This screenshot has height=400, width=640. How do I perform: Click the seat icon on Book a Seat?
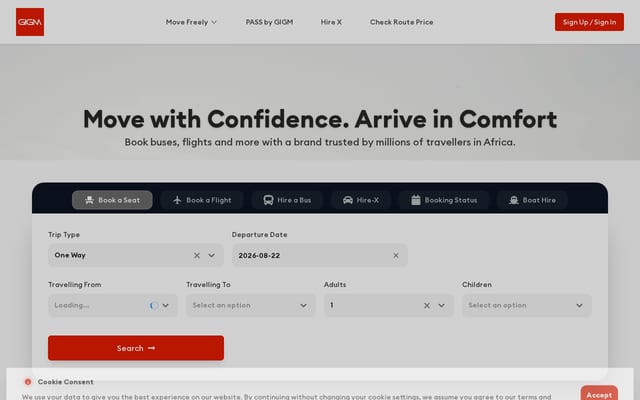pyautogui.click(x=89, y=200)
